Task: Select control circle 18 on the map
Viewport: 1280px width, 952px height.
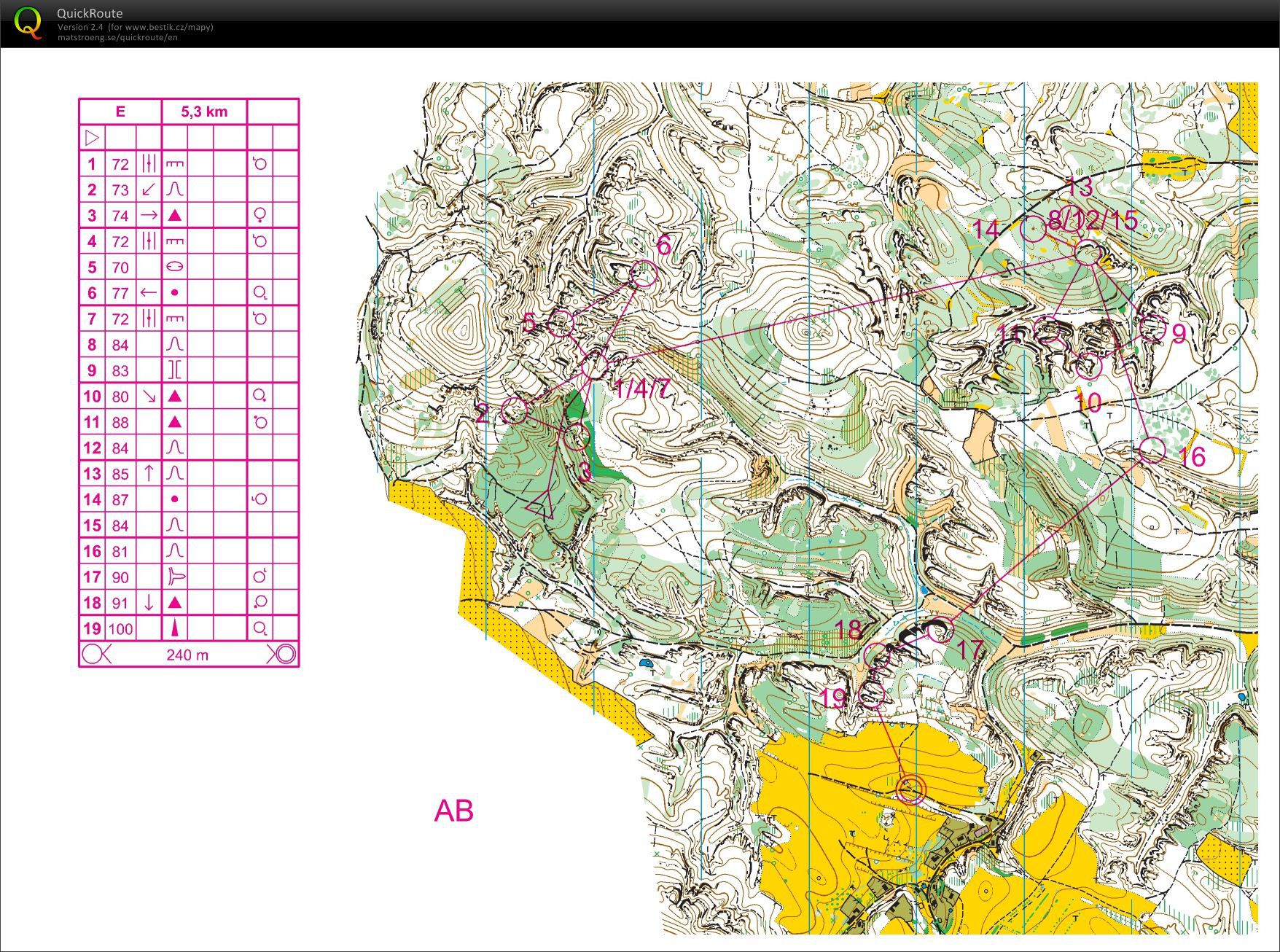Action: [x=878, y=656]
